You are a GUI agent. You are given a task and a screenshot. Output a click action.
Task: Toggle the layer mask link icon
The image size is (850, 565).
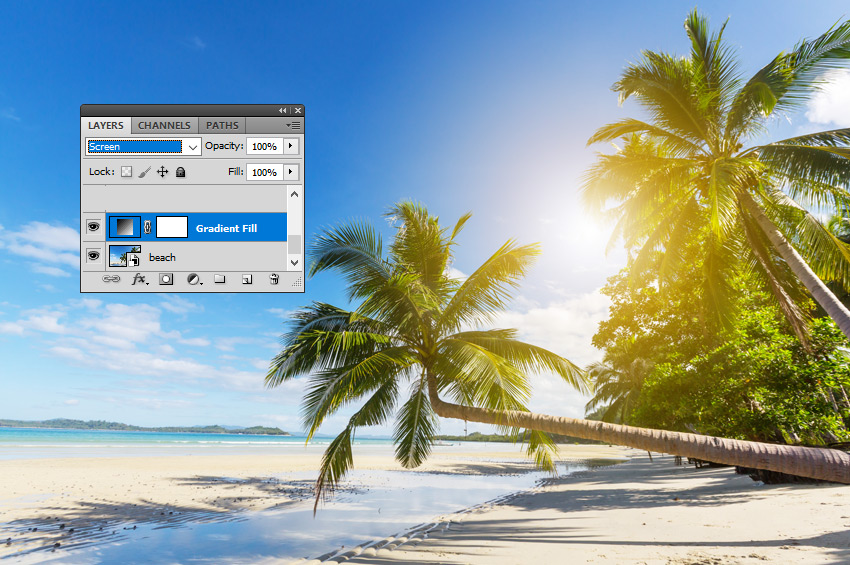pos(148,228)
